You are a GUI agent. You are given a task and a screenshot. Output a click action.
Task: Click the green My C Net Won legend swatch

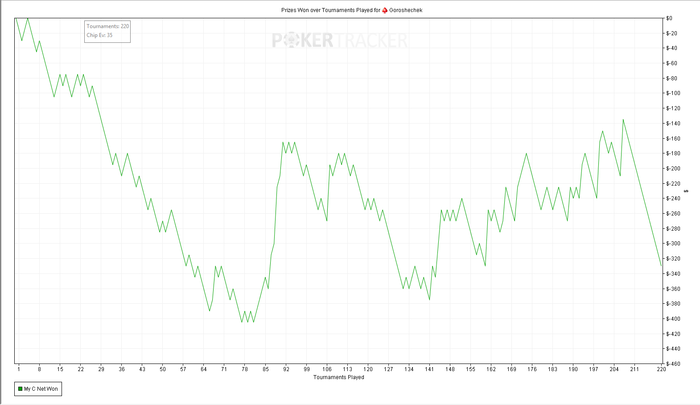pos(20,389)
